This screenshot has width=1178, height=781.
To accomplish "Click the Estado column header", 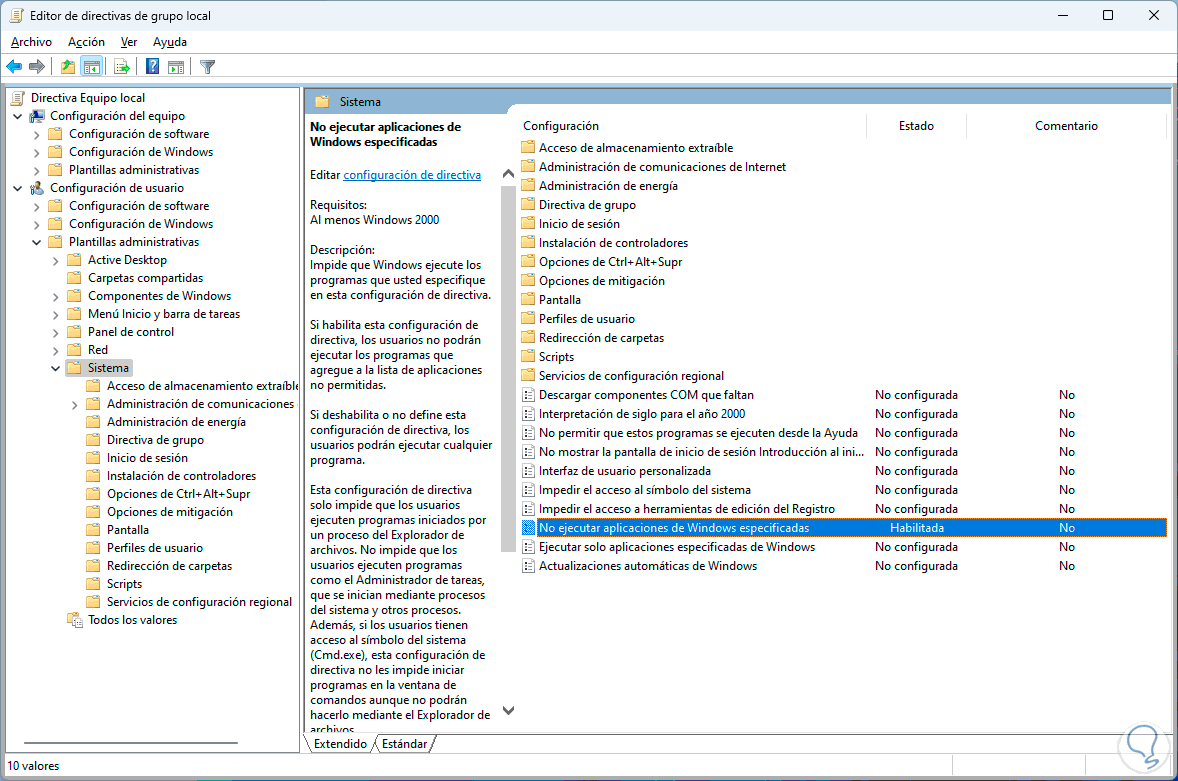I will [915, 126].
